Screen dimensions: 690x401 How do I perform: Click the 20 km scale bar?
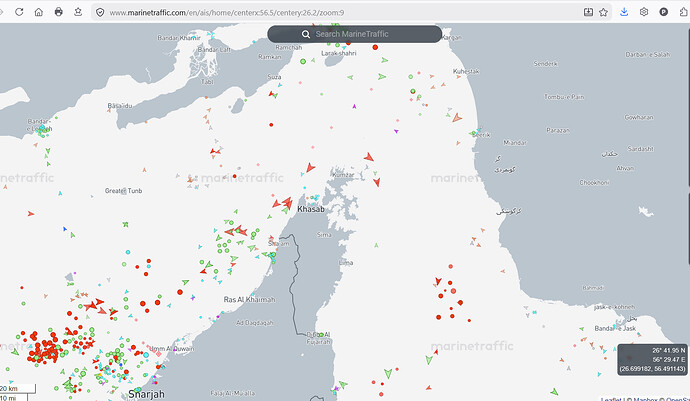[x=18, y=389]
